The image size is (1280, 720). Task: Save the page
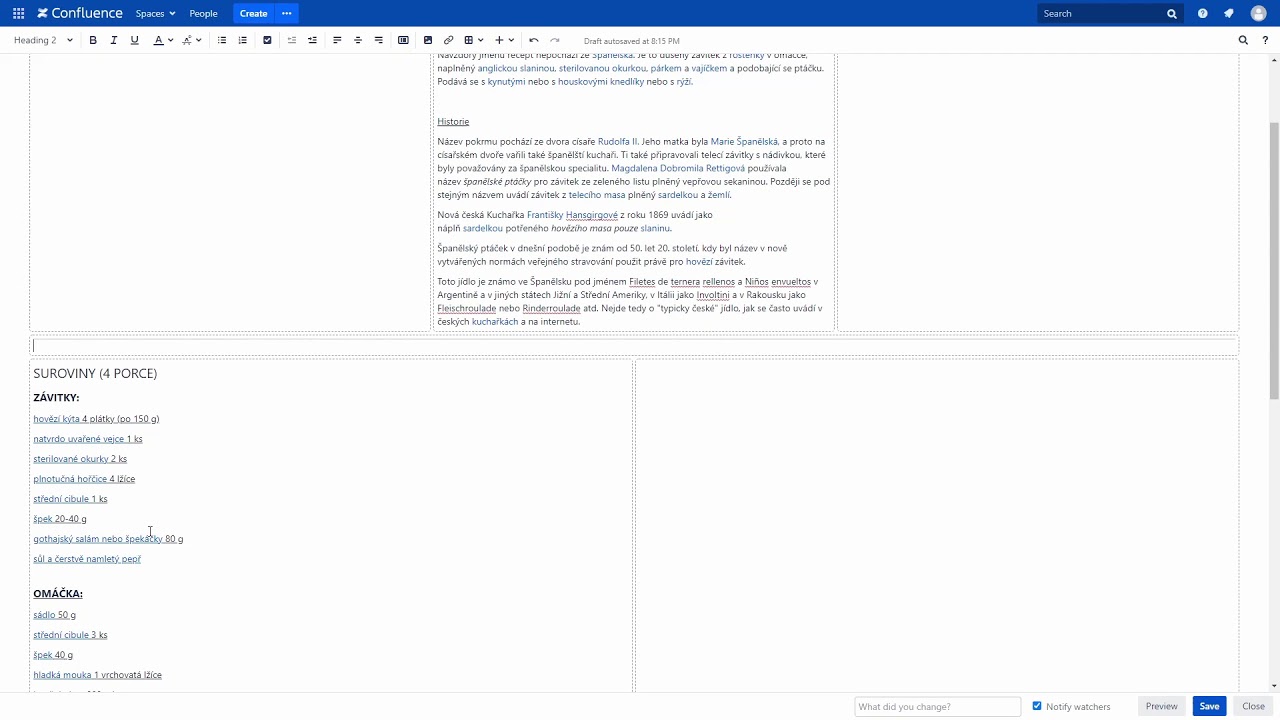coord(1209,706)
